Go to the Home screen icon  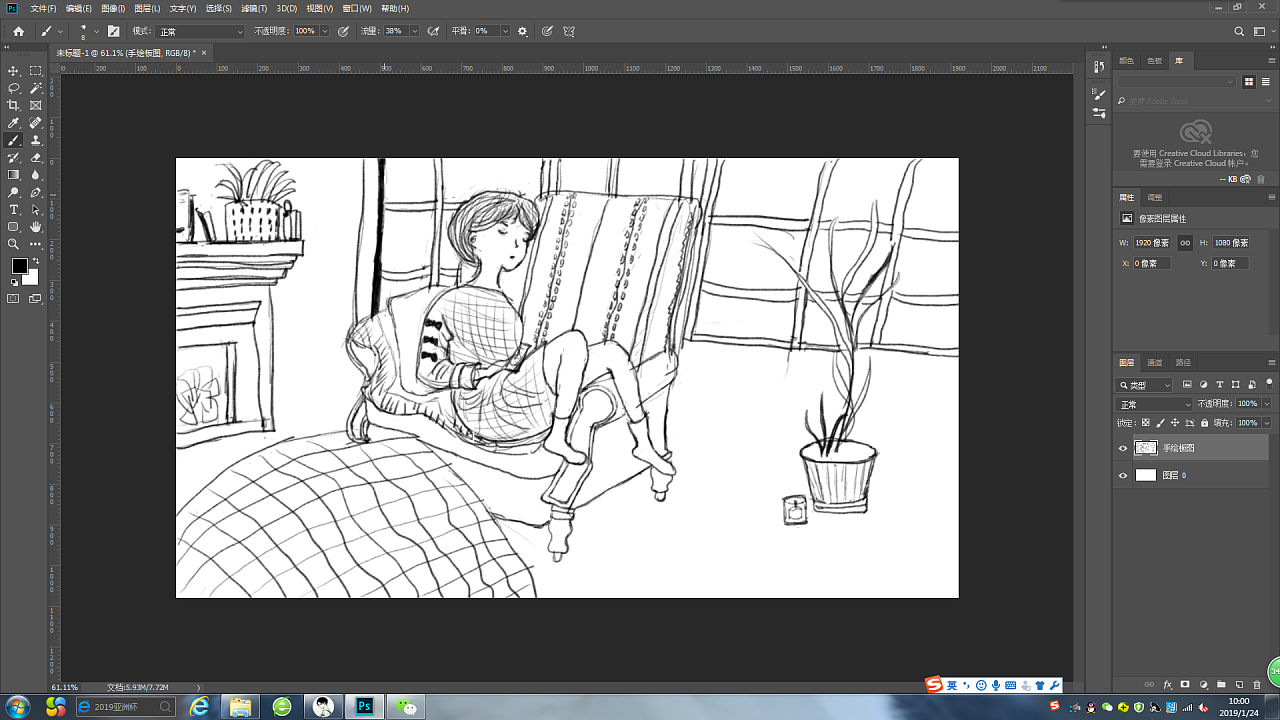[x=18, y=31]
